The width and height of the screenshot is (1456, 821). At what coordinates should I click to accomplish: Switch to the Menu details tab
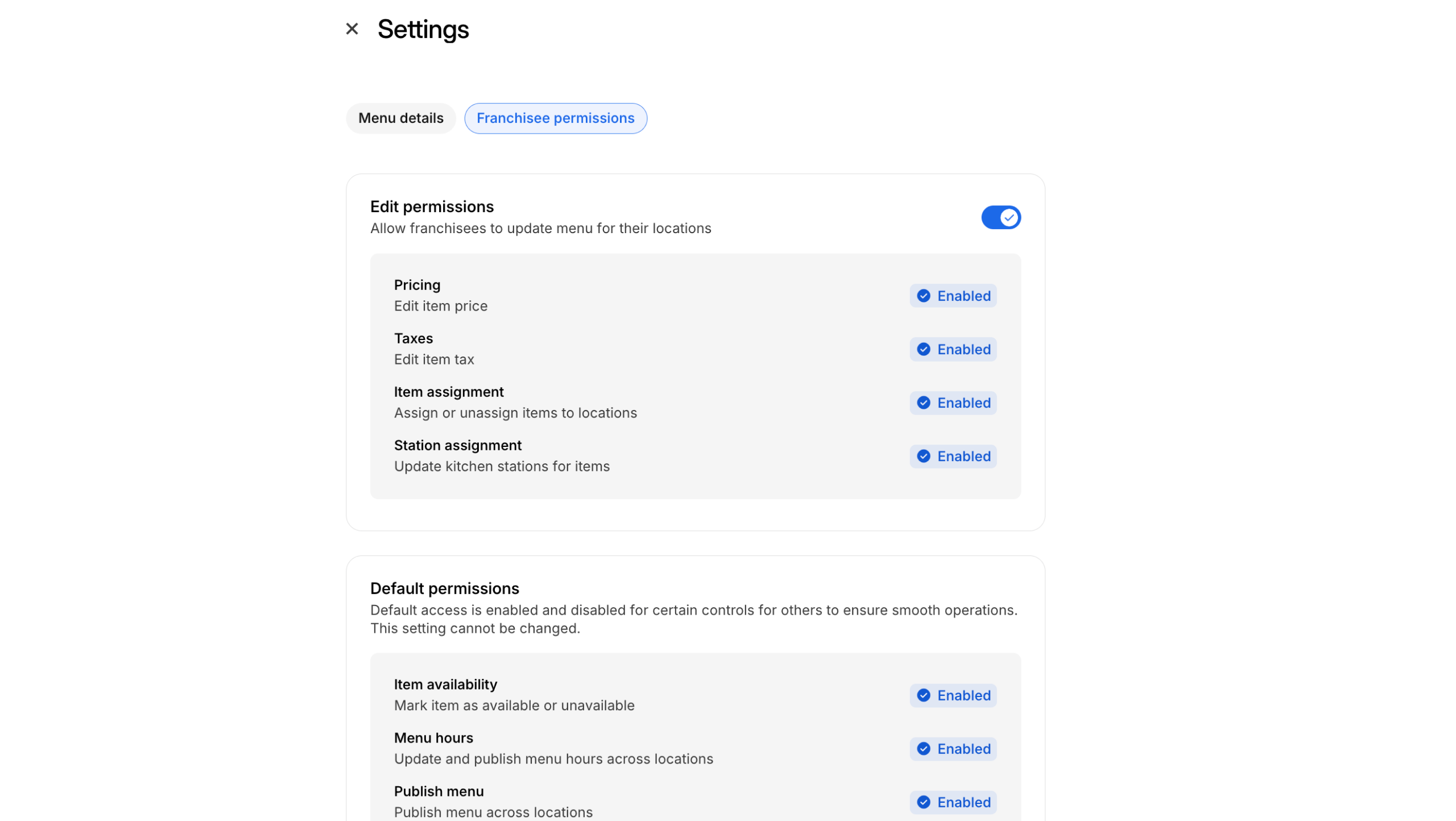coord(400,118)
